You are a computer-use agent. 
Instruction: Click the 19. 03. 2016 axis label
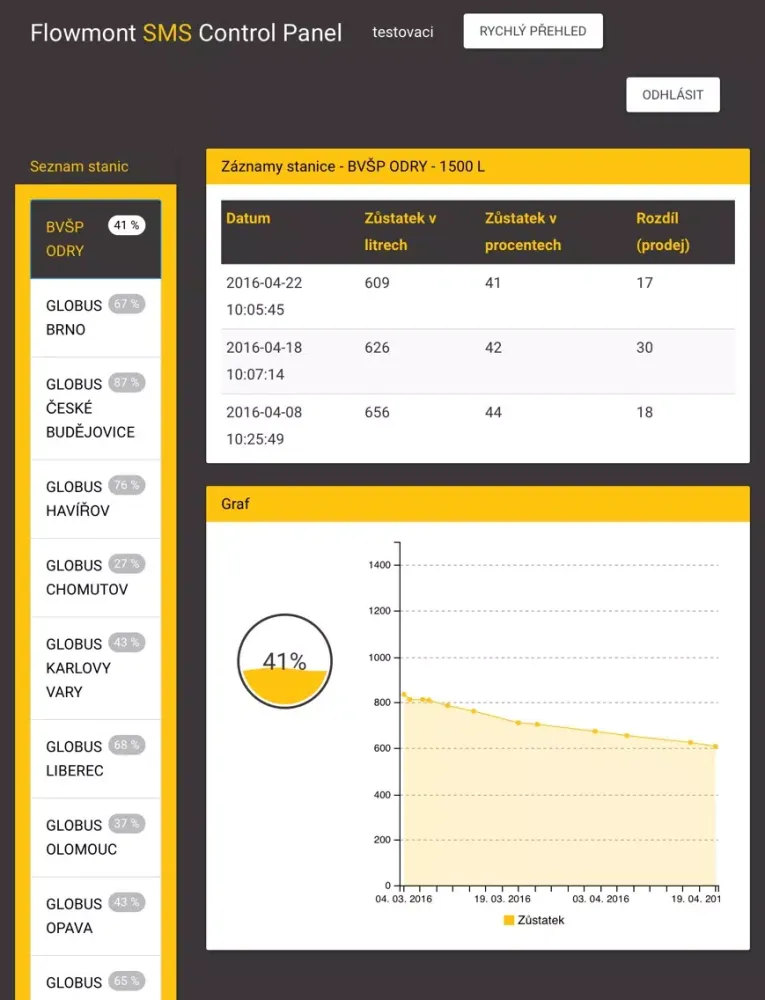(502, 899)
